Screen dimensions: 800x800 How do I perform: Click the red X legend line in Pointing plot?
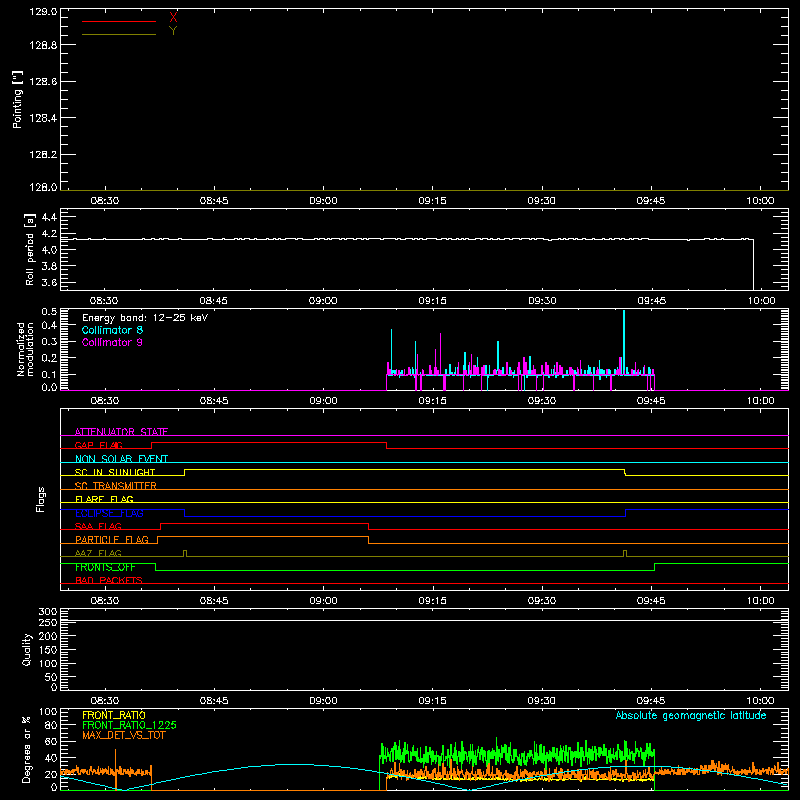(x=118, y=21)
